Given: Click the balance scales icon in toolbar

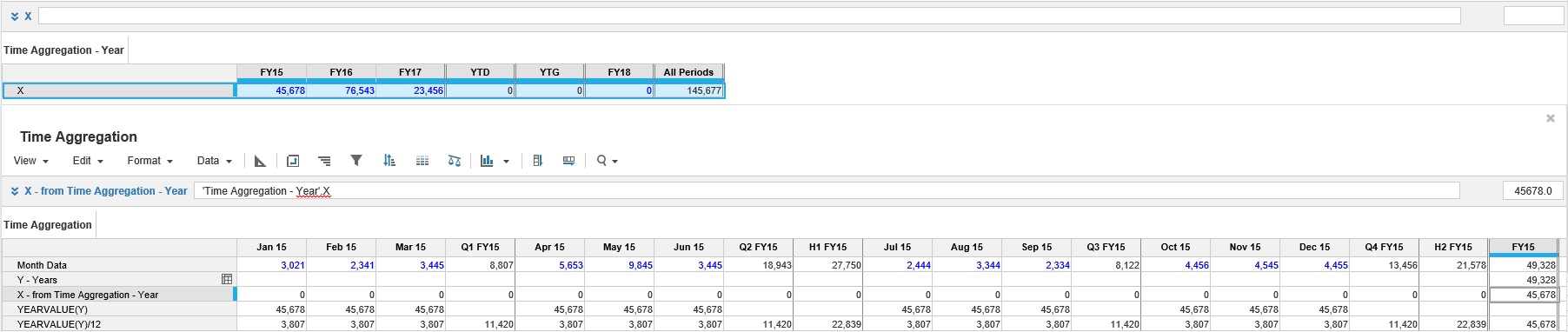Looking at the screenshot, I should coord(455,161).
